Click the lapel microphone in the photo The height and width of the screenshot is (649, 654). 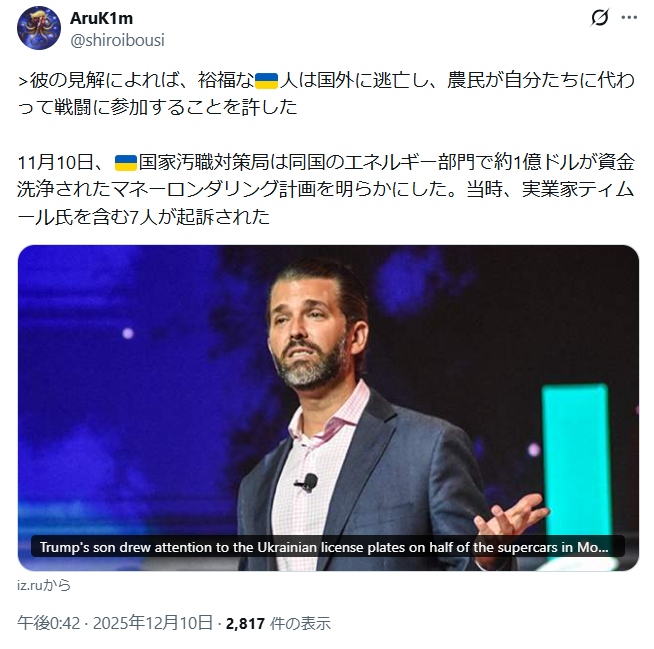[x=308, y=483]
